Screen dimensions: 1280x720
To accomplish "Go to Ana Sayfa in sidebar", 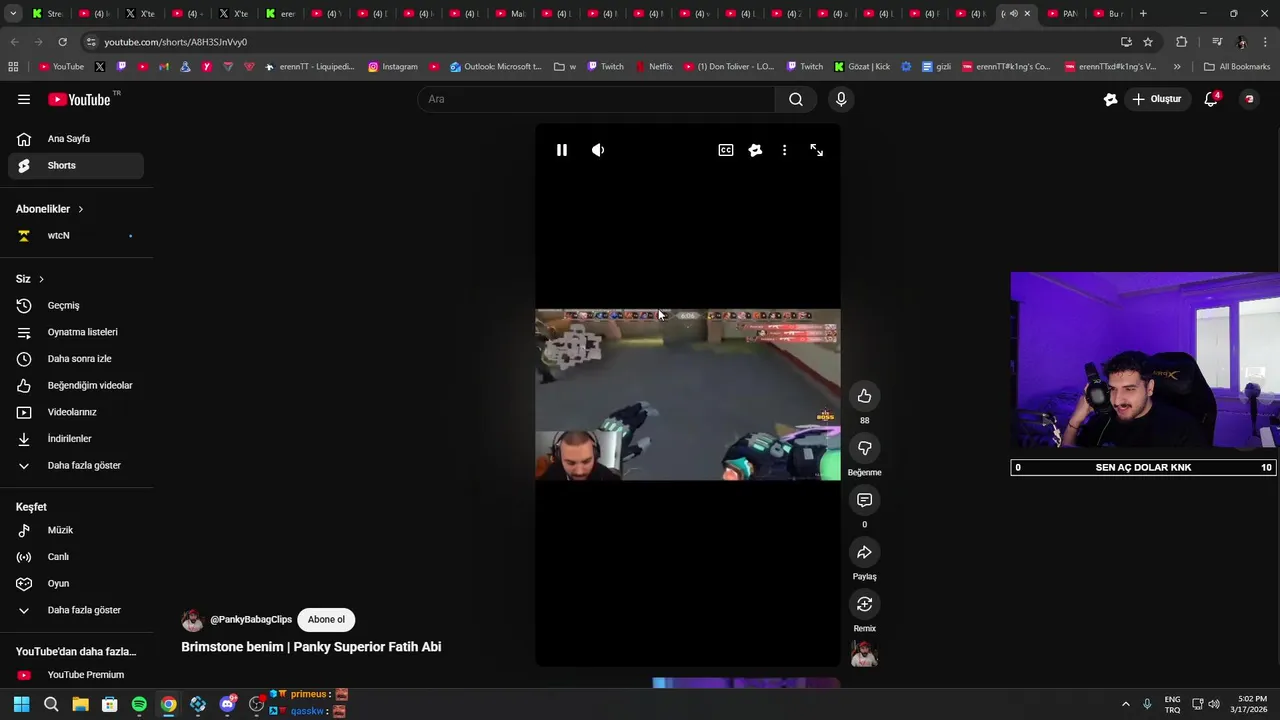I will pos(76,139).
